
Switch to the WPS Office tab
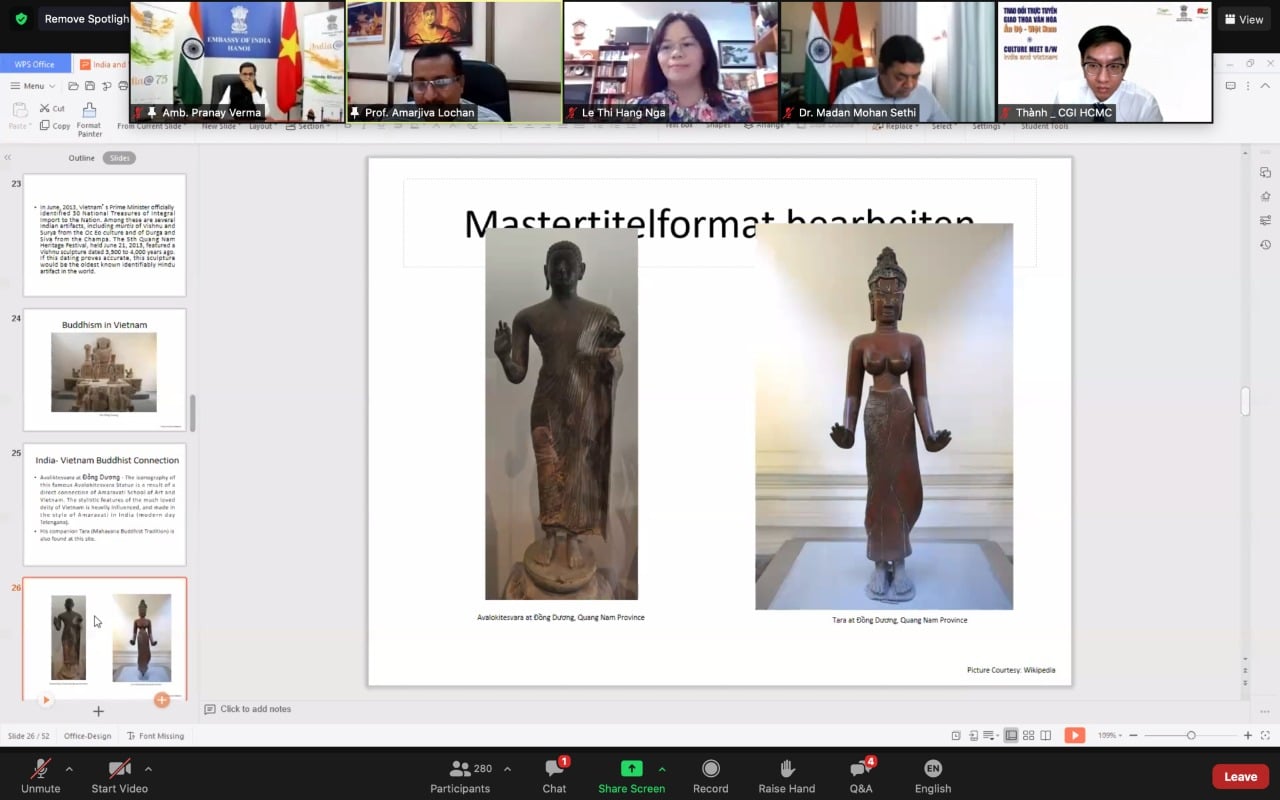point(35,64)
